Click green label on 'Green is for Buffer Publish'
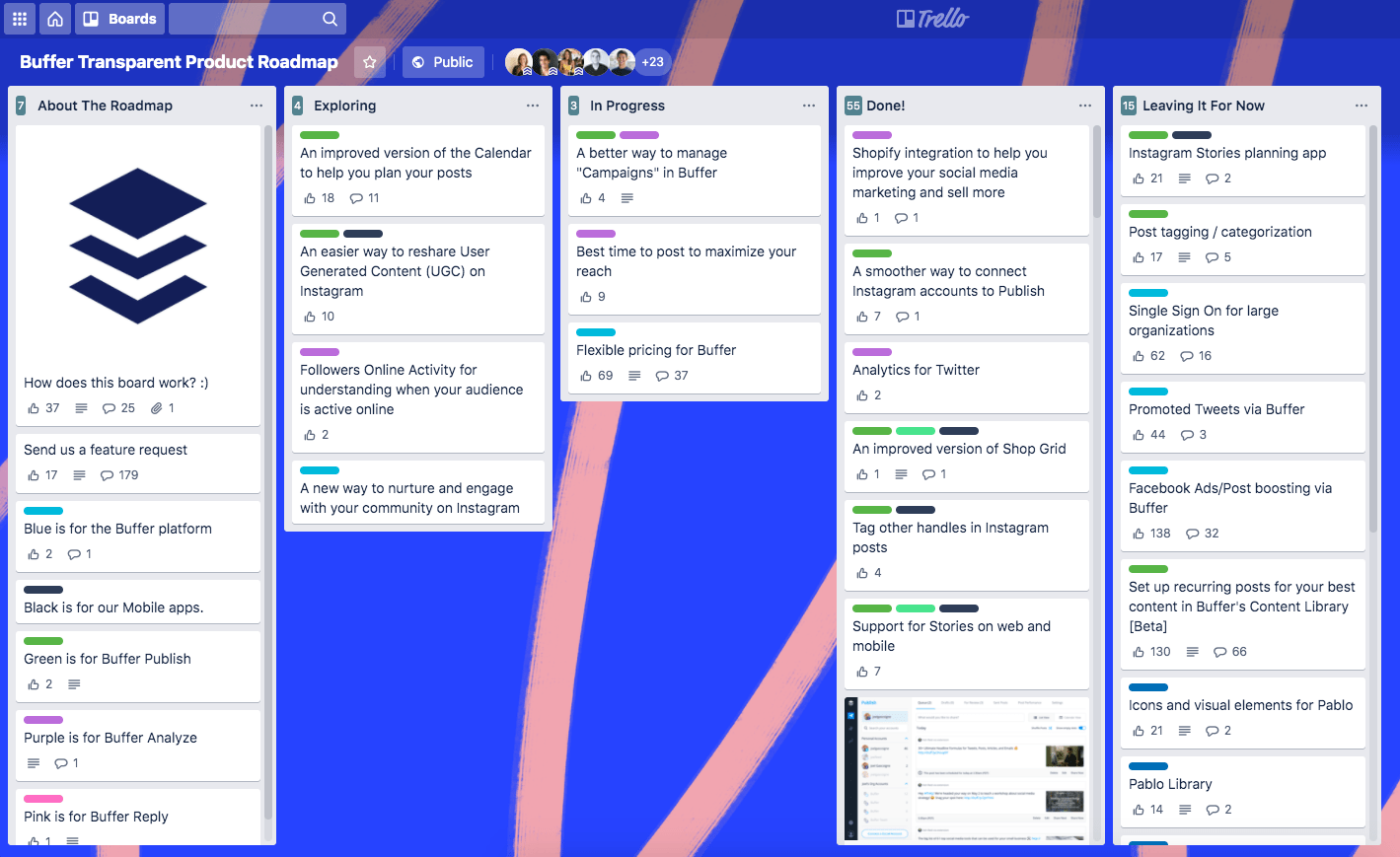Screen dimensions: 1400x857 click(43, 641)
